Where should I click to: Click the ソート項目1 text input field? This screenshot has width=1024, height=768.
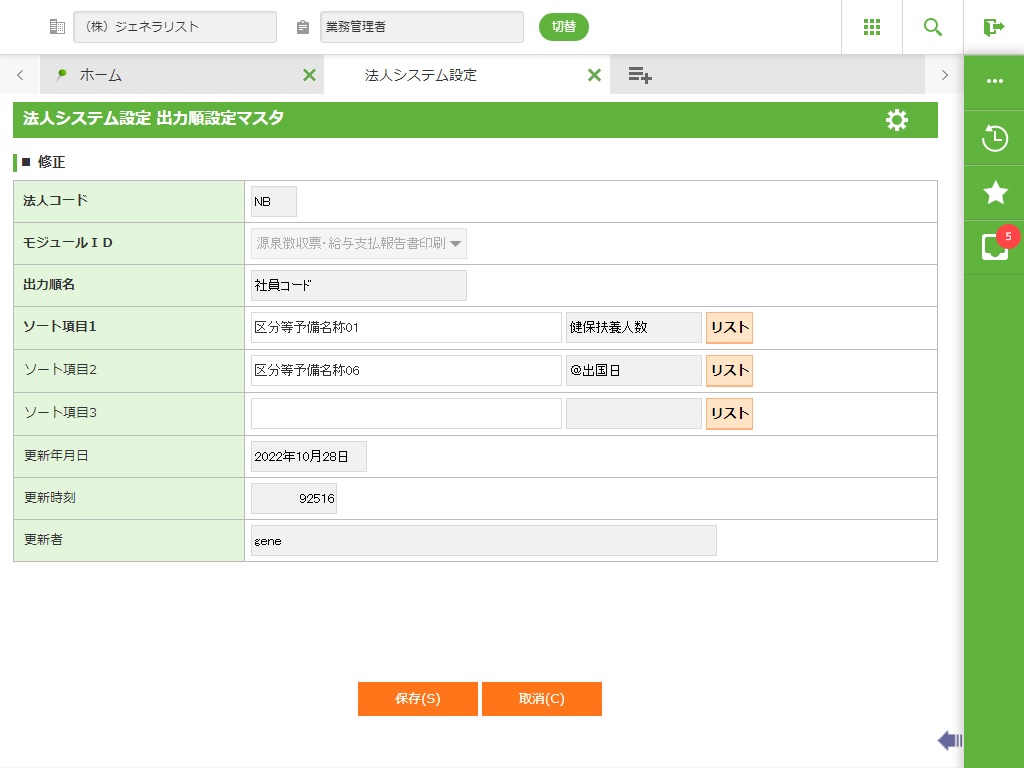tap(406, 328)
